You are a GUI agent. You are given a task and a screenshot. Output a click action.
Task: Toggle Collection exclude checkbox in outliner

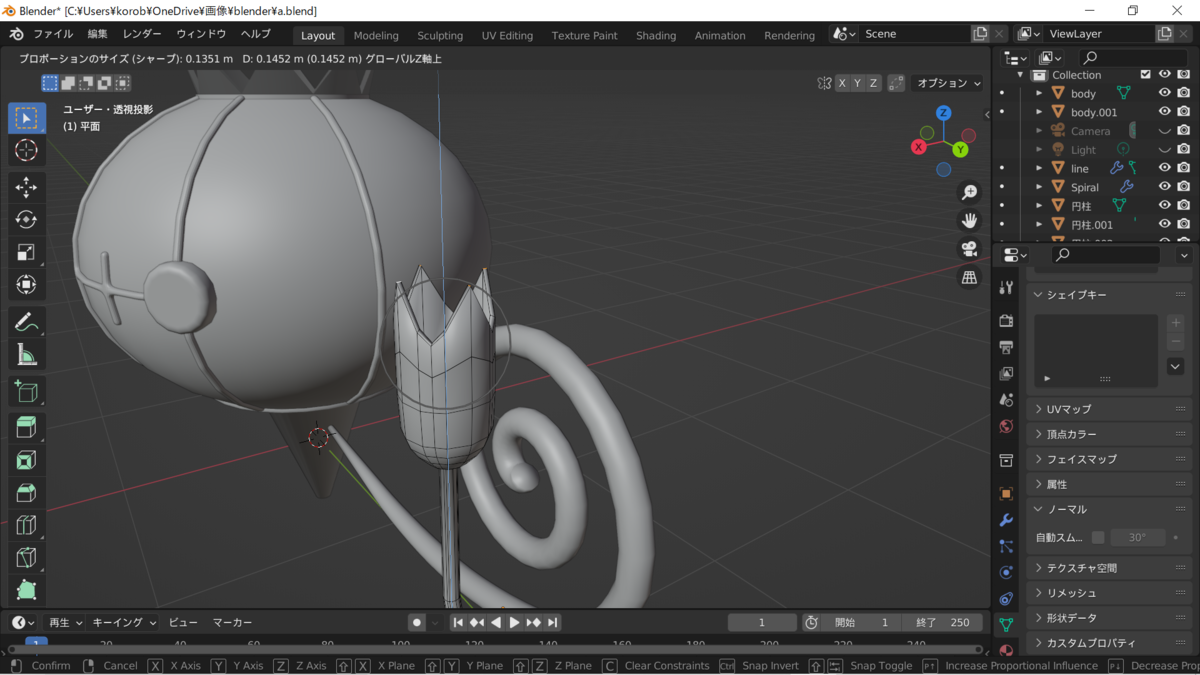[x=1146, y=74]
